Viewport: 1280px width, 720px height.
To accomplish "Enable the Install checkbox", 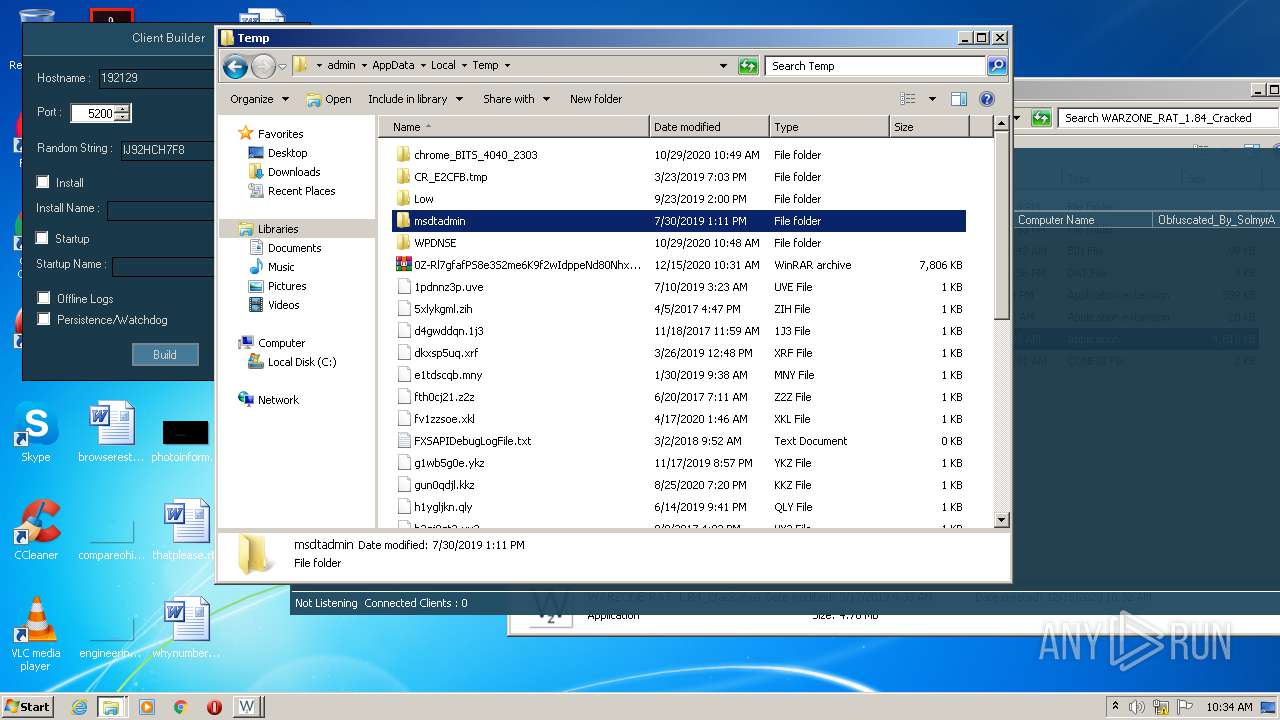I will (x=43, y=182).
